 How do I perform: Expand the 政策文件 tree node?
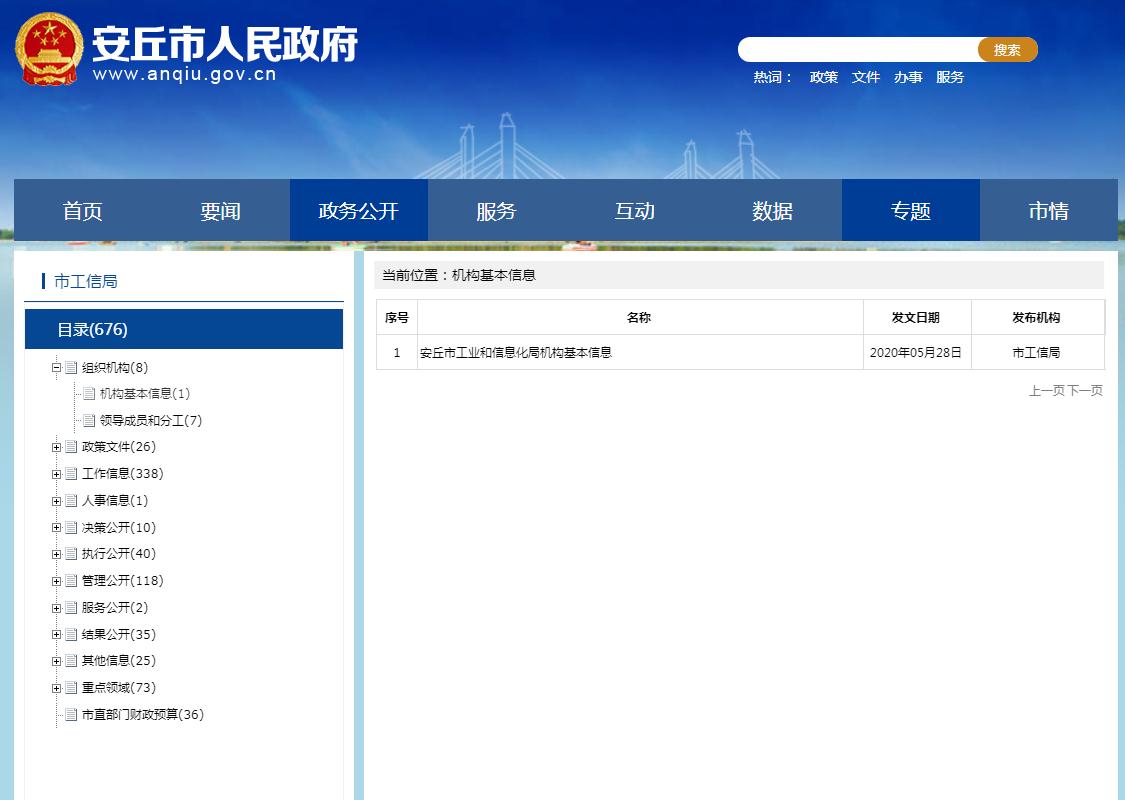pyautogui.click(x=56, y=447)
